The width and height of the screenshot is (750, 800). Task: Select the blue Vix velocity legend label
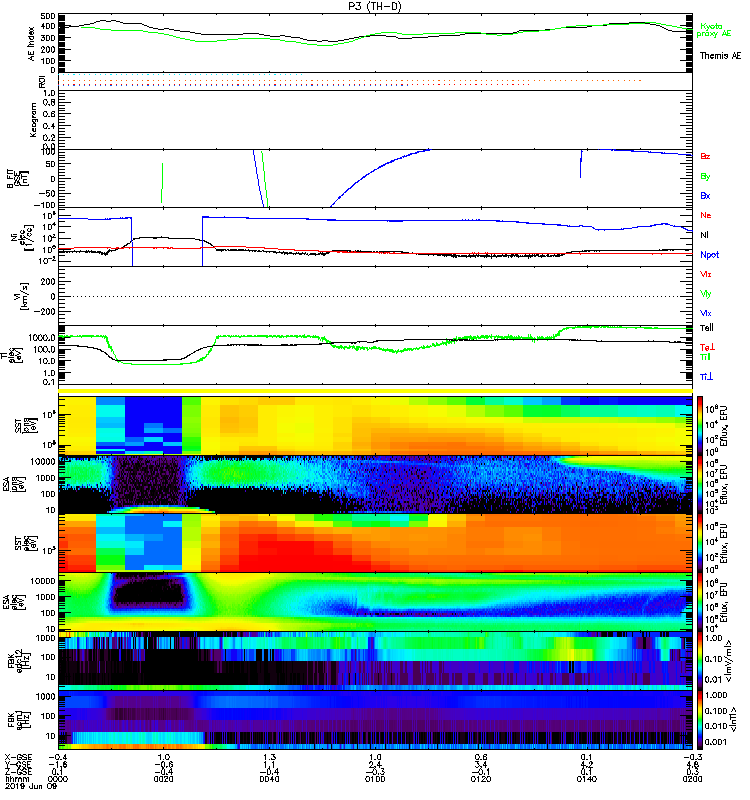click(x=706, y=313)
